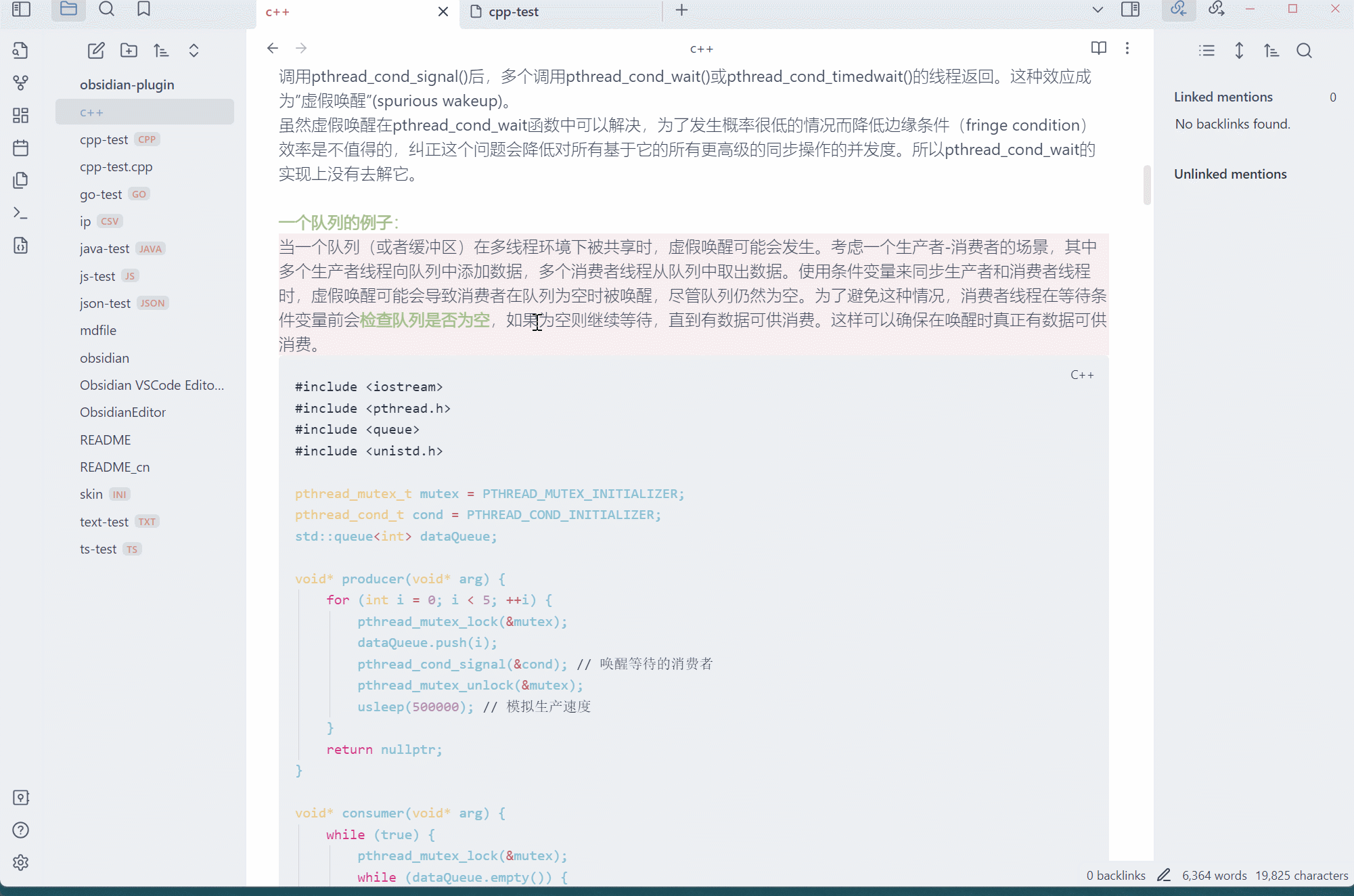
Task: Open the more options menu of note
Action: tap(1127, 48)
